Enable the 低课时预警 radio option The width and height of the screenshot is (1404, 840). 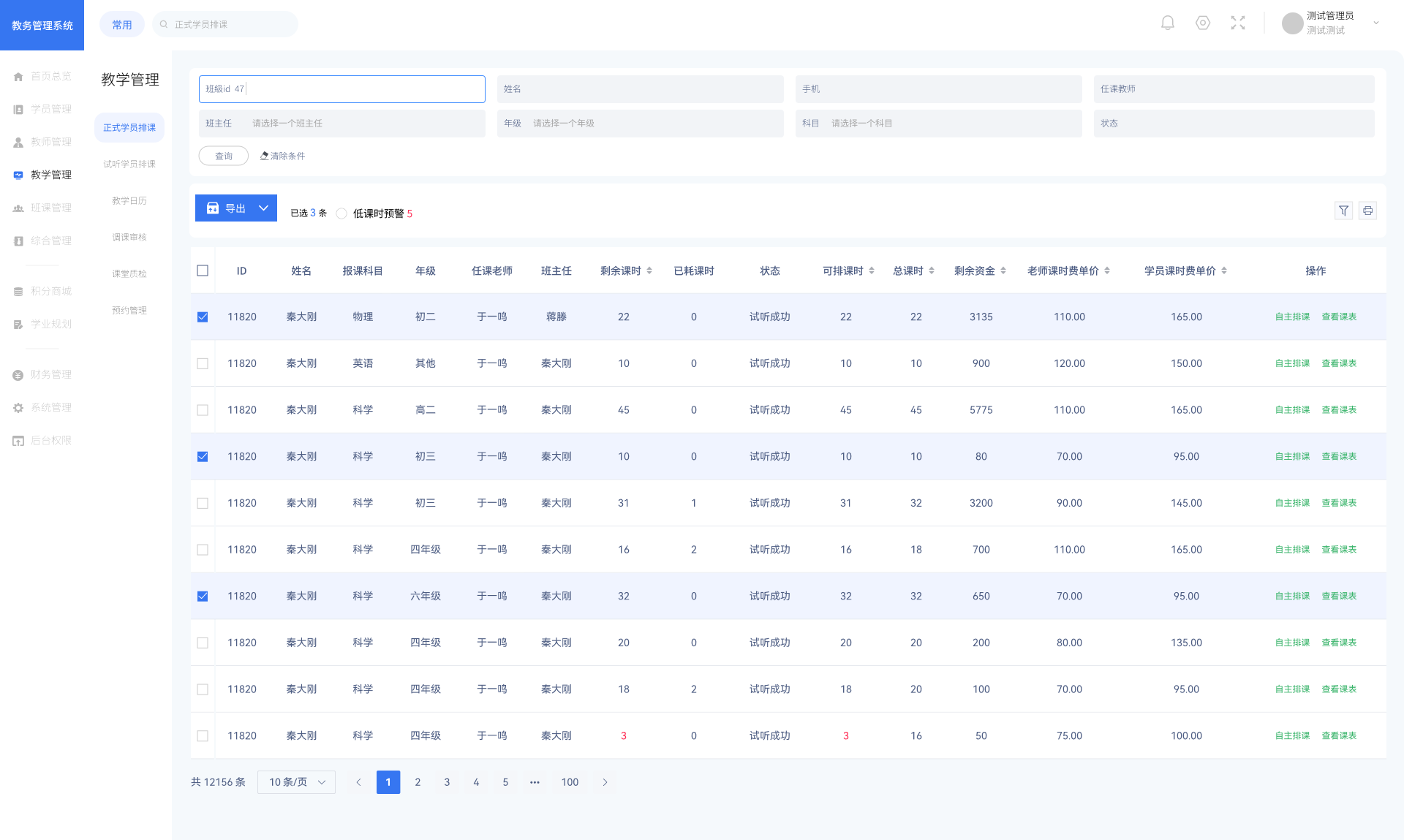341,213
